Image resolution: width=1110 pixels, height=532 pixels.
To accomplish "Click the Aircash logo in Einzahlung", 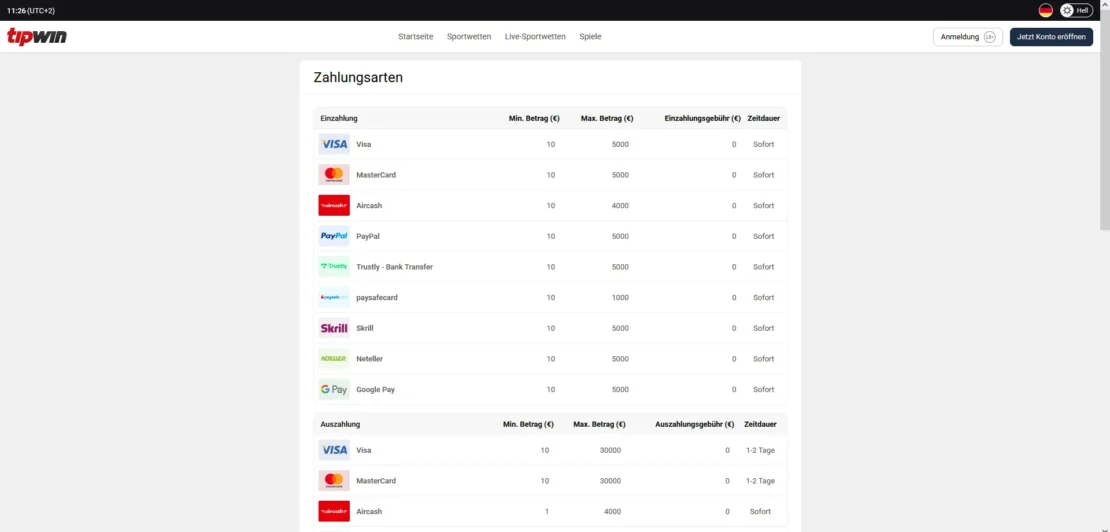I will tap(334, 205).
